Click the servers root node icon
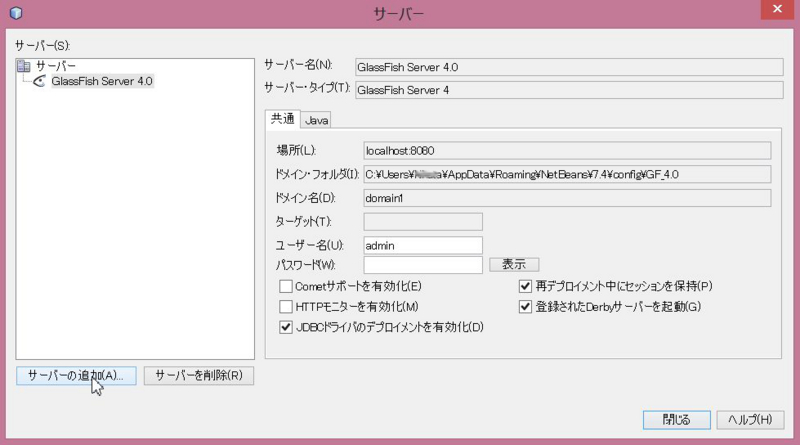Screen dimensions: 800x445 coord(23,66)
